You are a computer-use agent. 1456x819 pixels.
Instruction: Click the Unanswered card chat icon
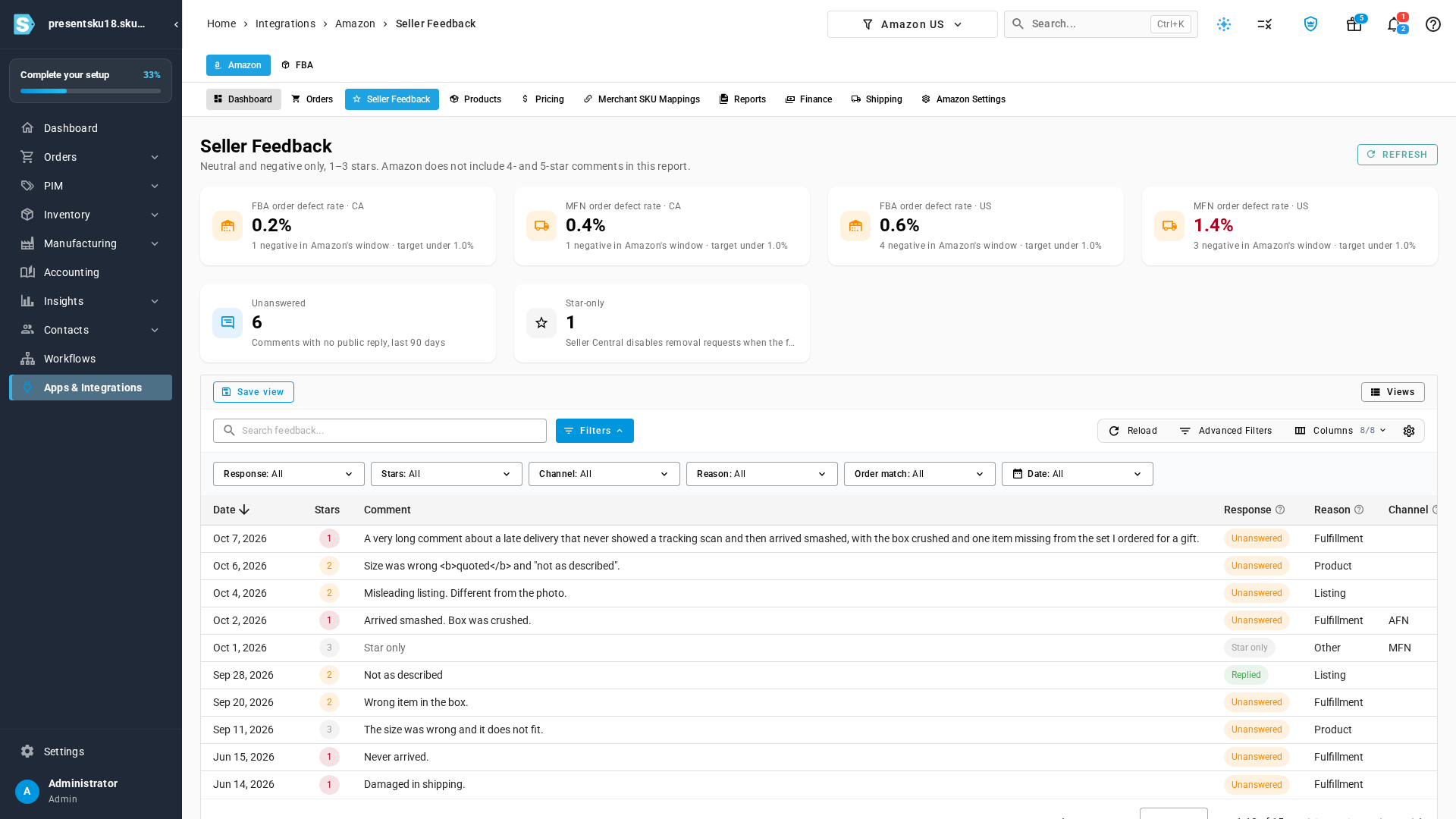point(227,323)
